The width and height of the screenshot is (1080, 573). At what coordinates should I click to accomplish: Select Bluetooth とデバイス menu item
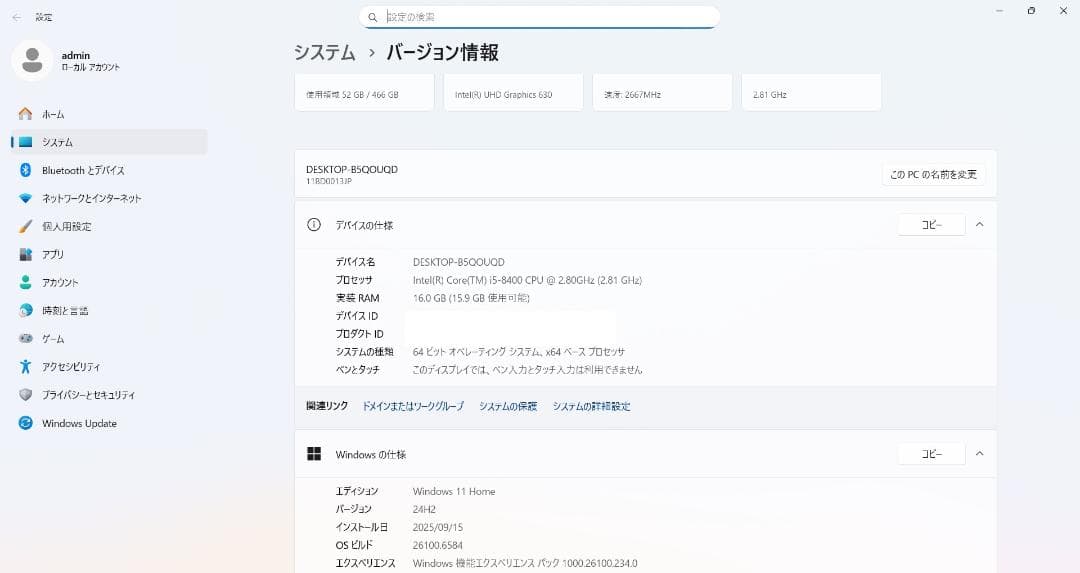[109, 170]
